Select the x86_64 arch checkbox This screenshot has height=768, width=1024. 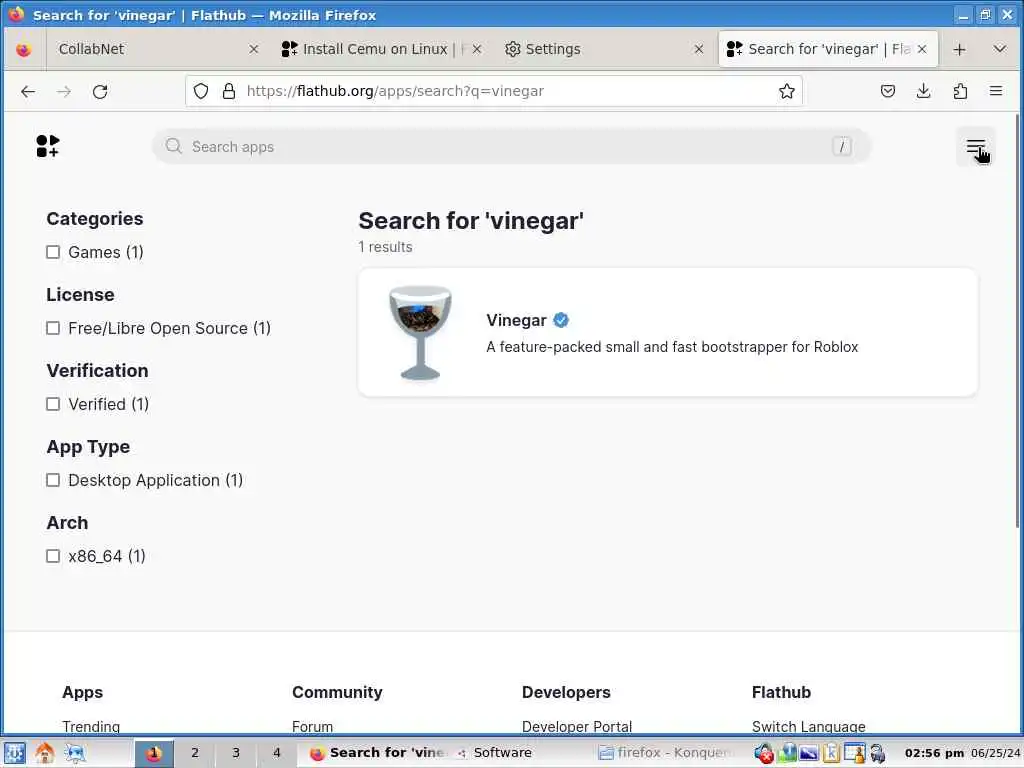53,556
